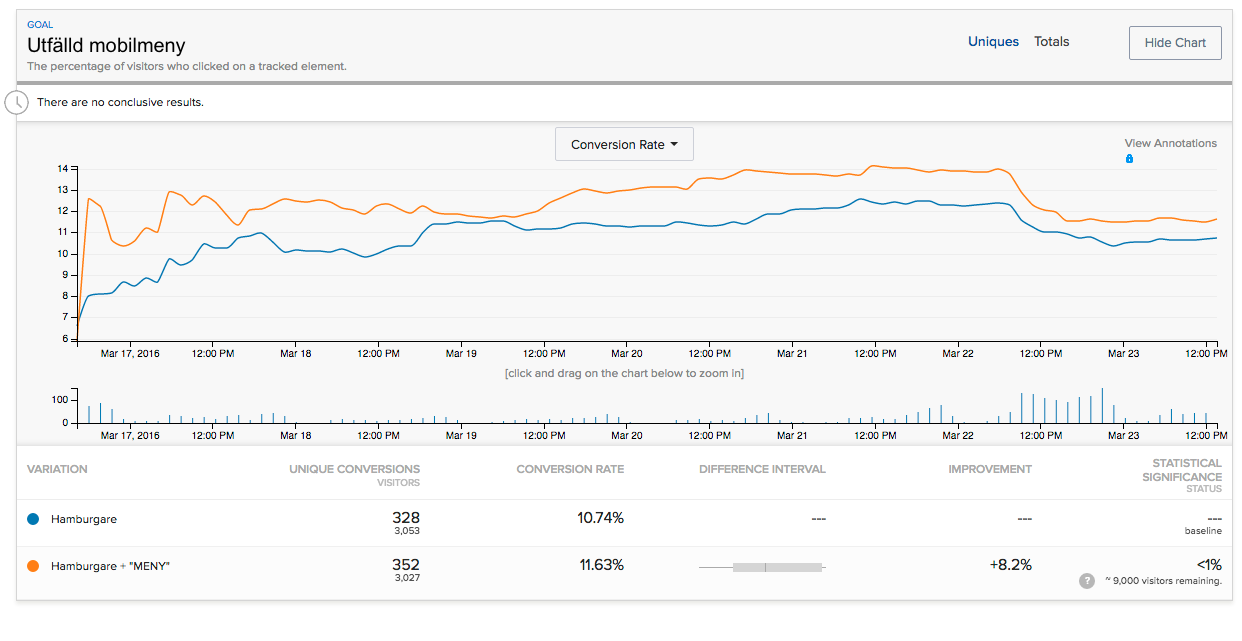Hide the chart with Hide Chart button
1242x641 pixels.
click(1175, 43)
